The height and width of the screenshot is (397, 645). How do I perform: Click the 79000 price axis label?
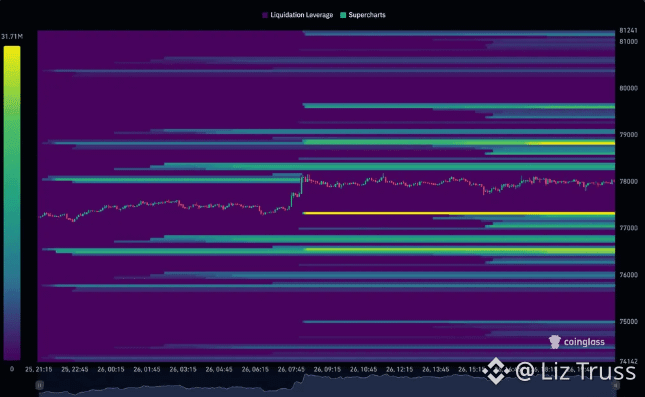pos(628,135)
